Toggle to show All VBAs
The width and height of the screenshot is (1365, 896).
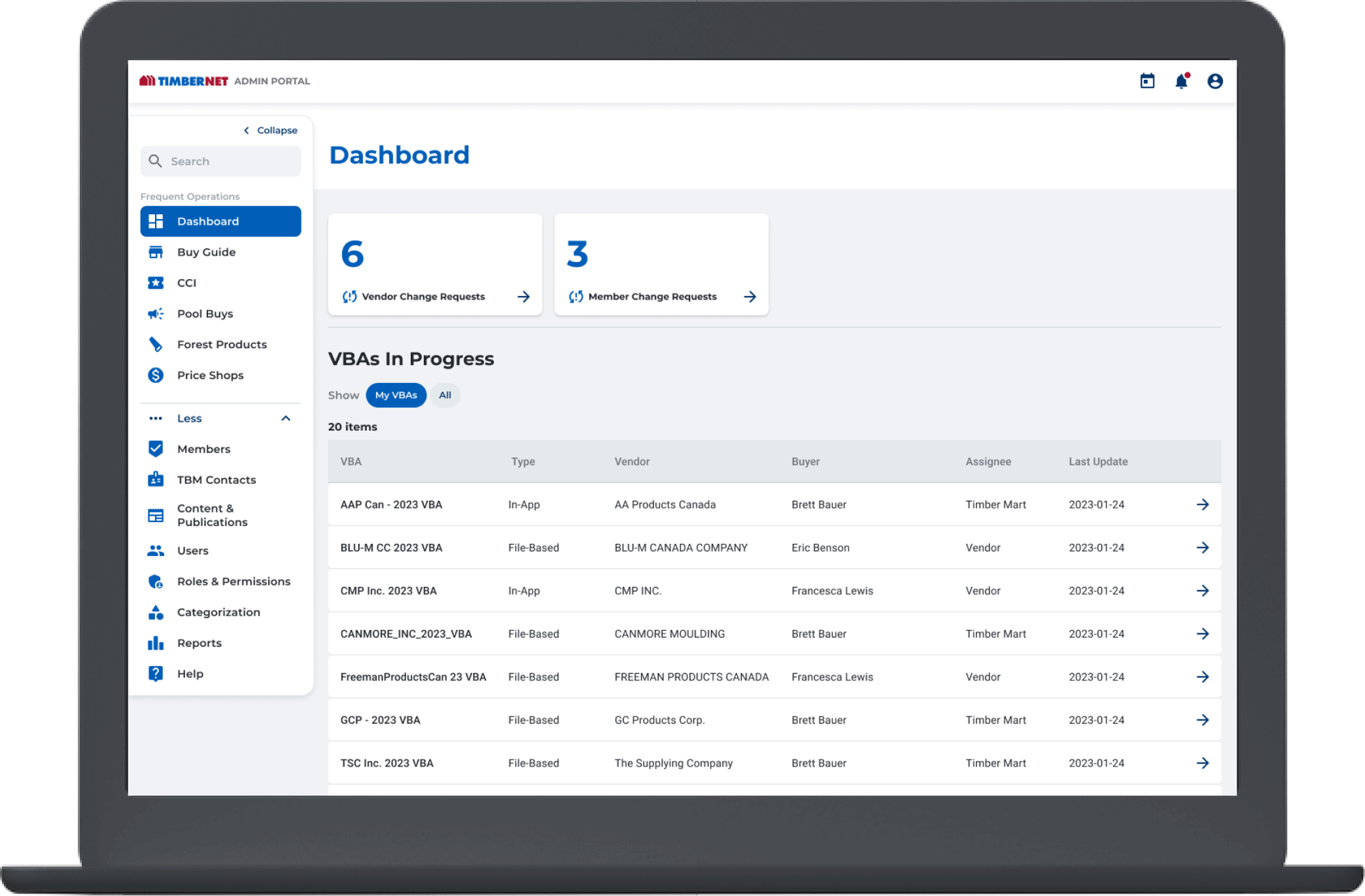tap(446, 394)
